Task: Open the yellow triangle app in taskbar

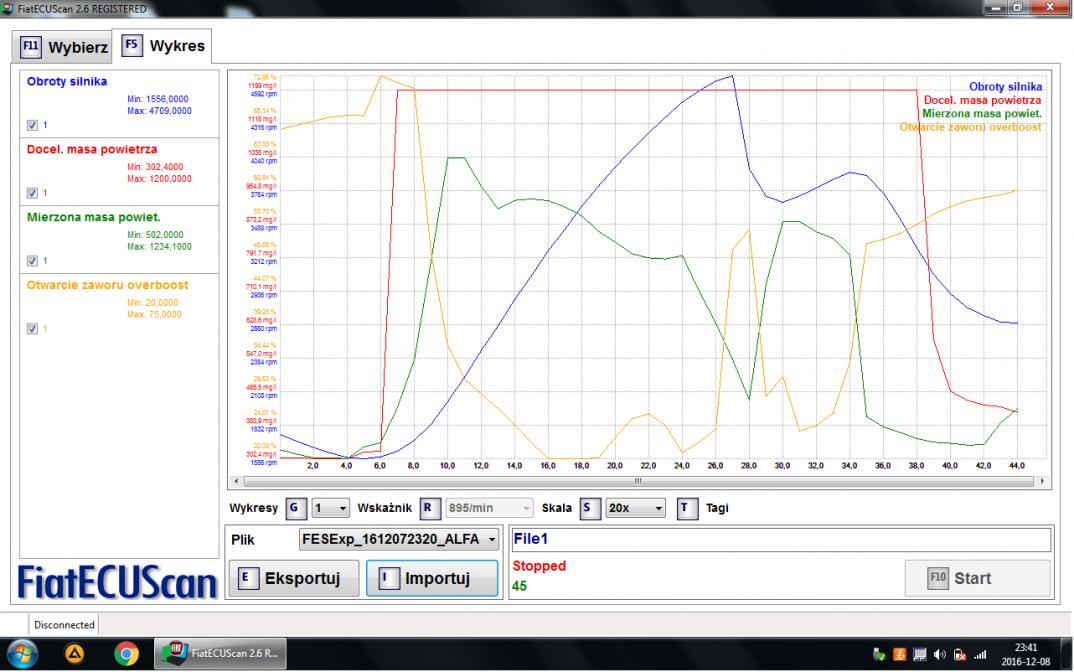Action: [x=77, y=655]
